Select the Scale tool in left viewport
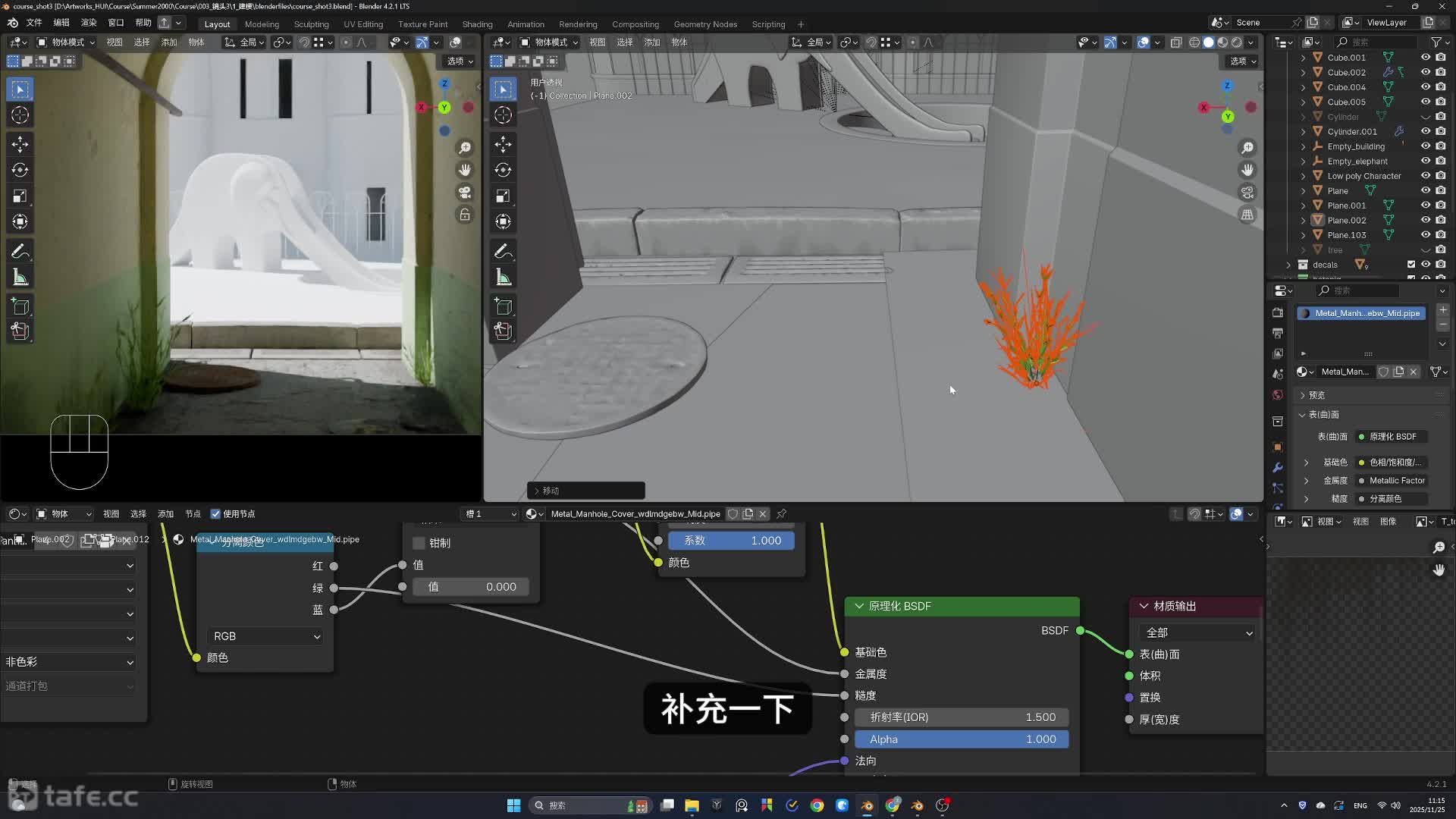The width and height of the screenshot is (1456, 819). (x=20, y=196)
